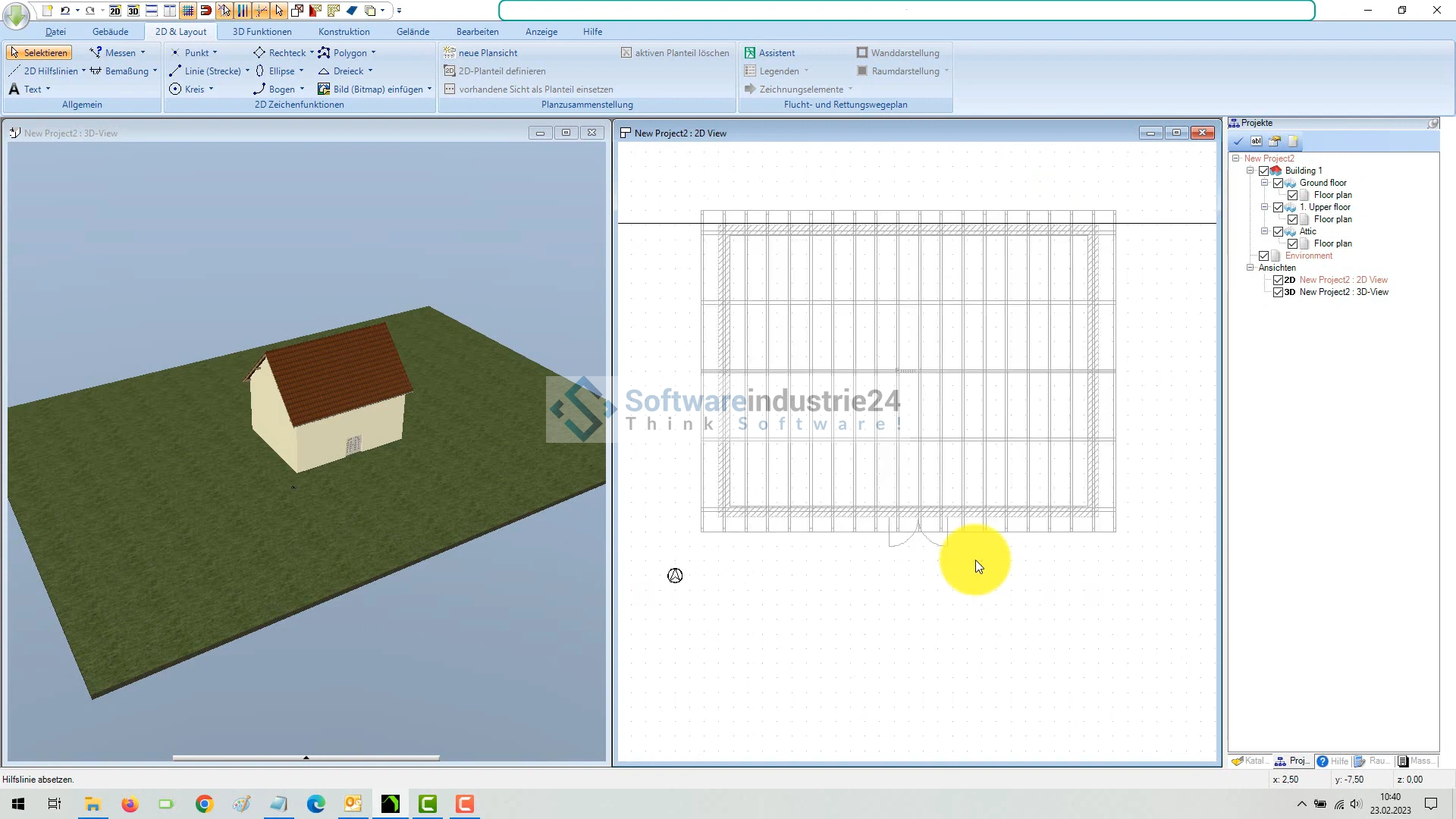This screenshot has width=1456, height=819.
Task: Toggle the grid display icon
Action: pos(188,11)
